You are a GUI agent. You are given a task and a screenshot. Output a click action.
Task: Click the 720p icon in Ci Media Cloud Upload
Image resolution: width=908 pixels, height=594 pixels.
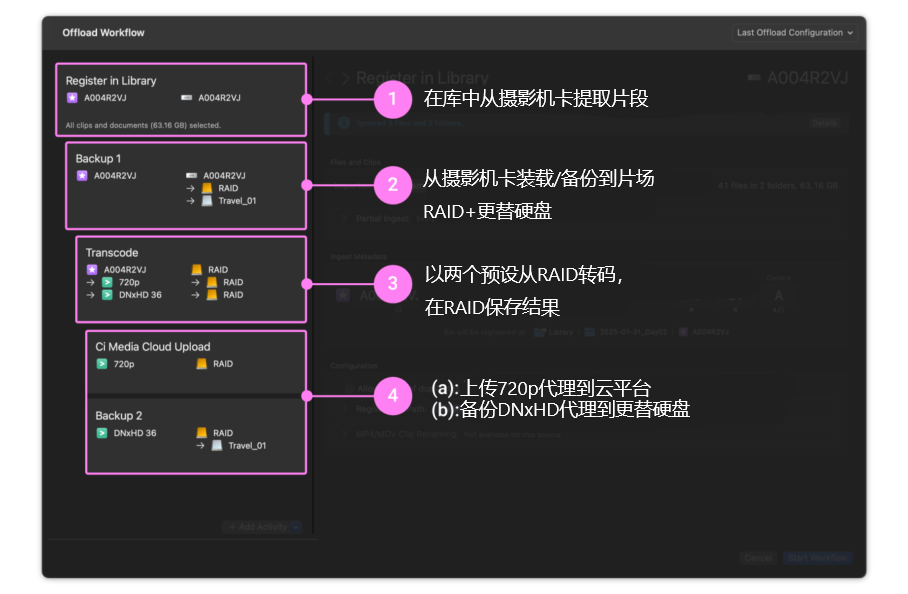click(x=100, y=364)
